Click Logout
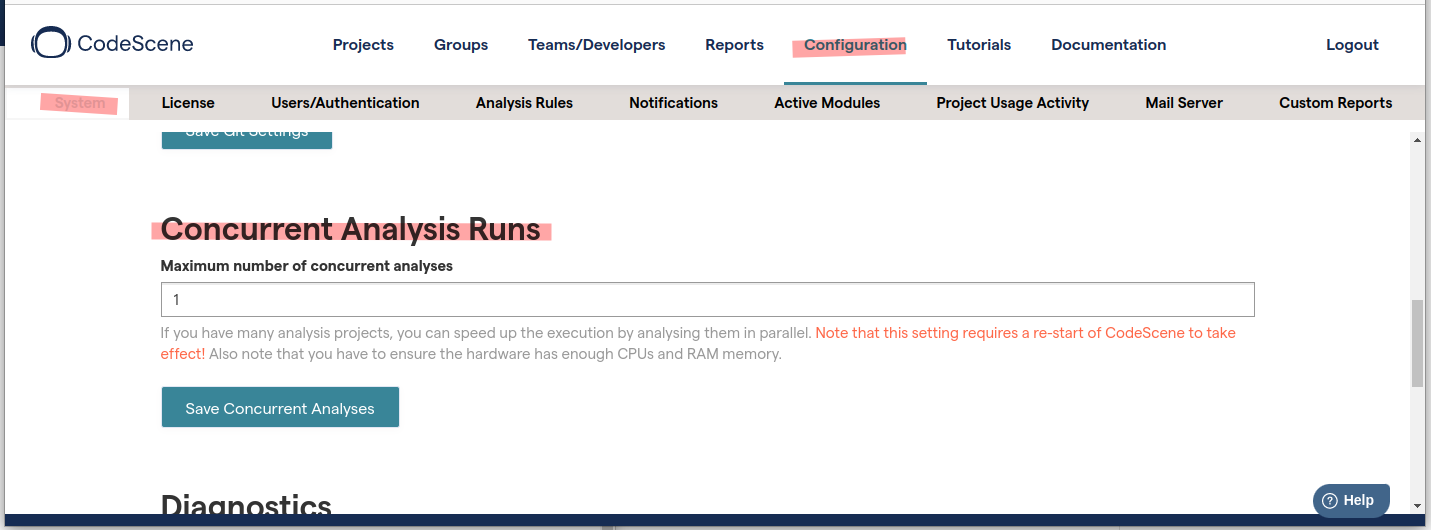The height and width of the screenshot is (530, 1431). 1352,45
